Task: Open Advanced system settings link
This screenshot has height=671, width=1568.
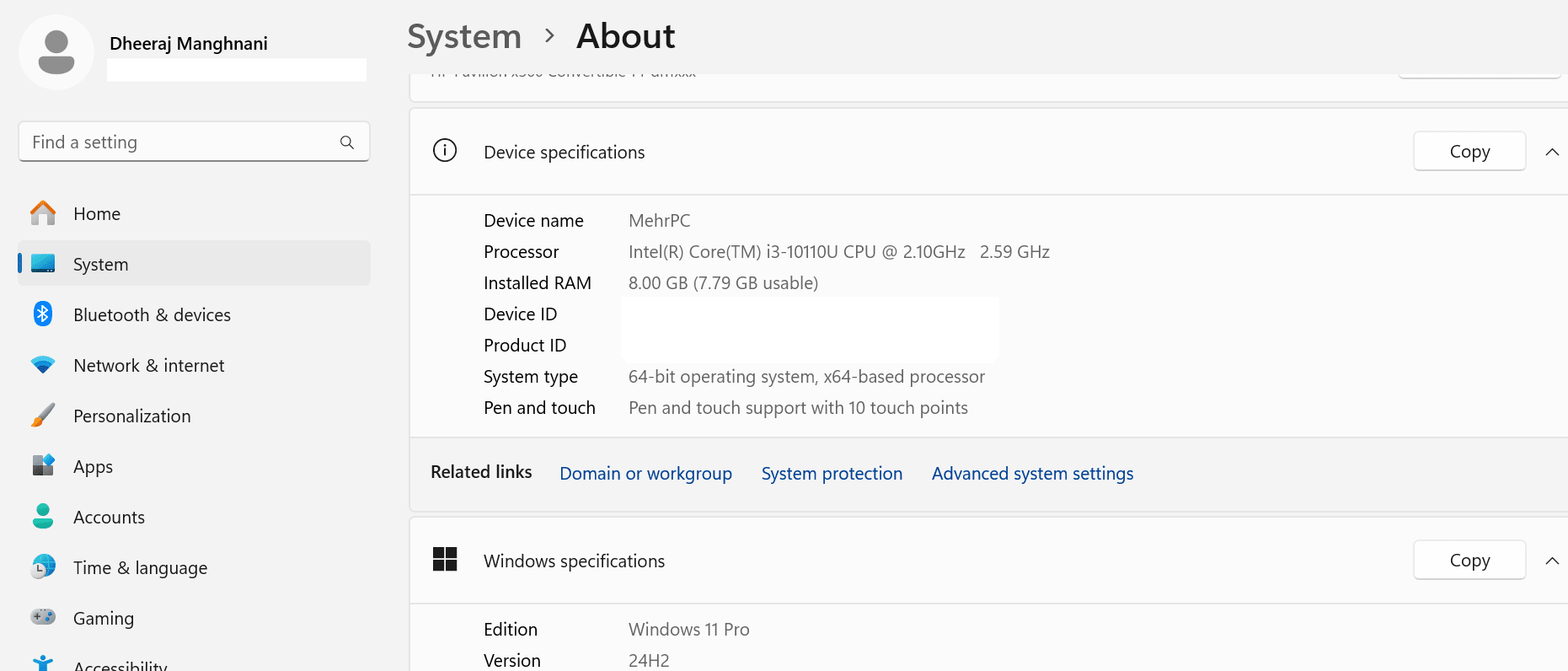Action: coord(1032,474)
